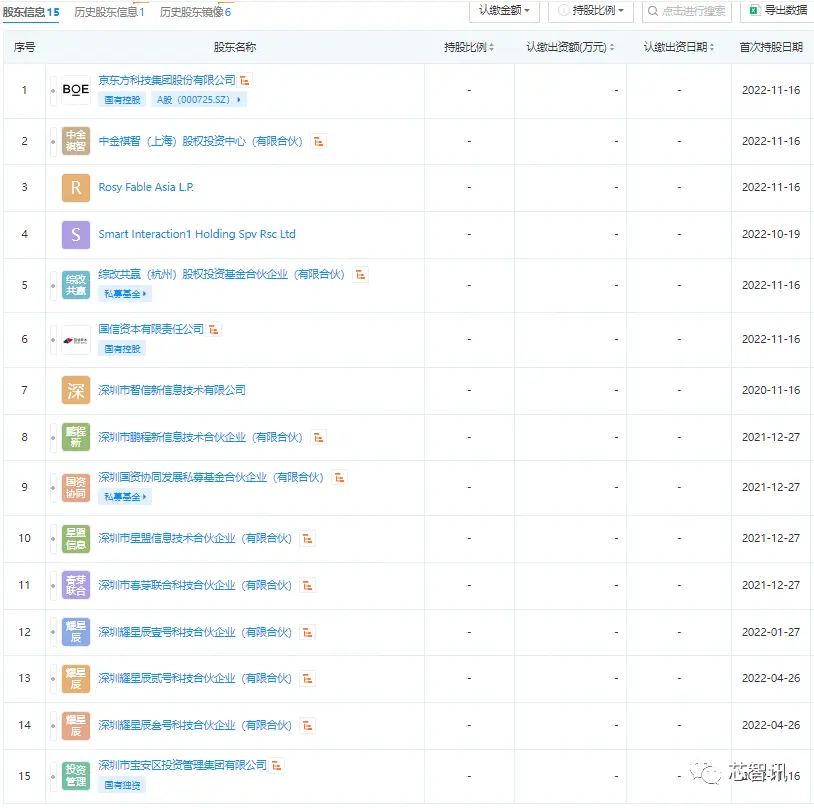The width and height of the screenshot is (814, 808).
Task: Click the 综改共赢 logo tile
Action: pos(76,285)
